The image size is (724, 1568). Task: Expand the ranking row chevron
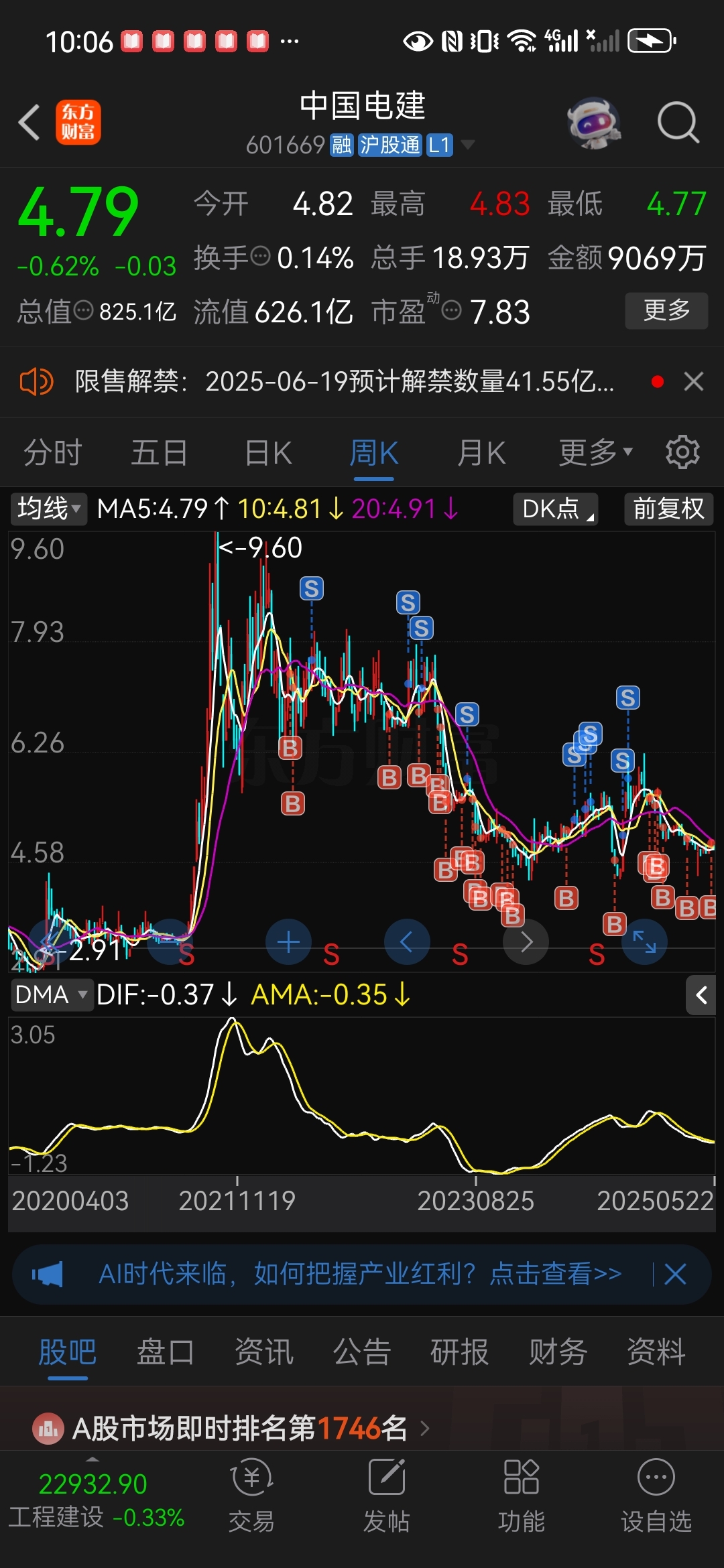(424, 1429)
